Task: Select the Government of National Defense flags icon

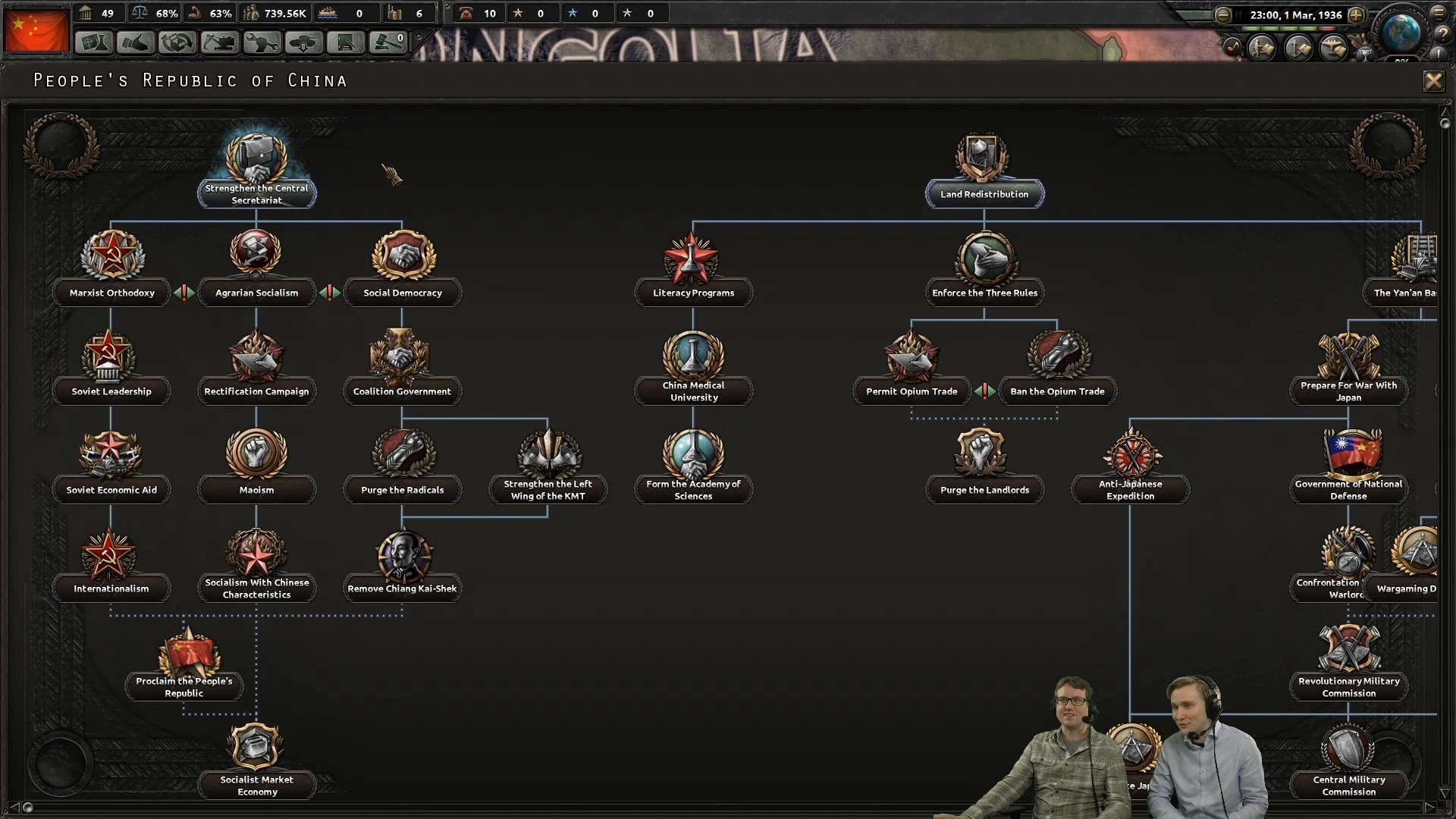Action: [1352, 452]
